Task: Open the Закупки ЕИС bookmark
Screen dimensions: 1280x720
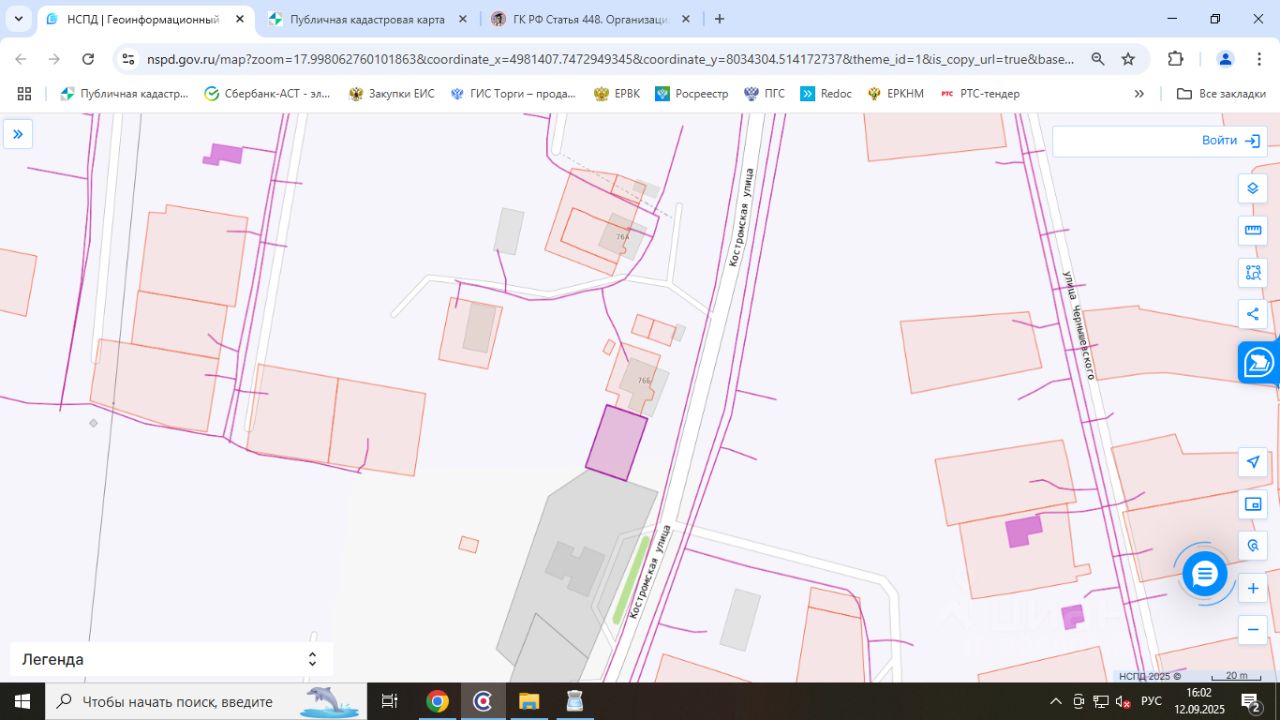Action: [x=391, y=93]
